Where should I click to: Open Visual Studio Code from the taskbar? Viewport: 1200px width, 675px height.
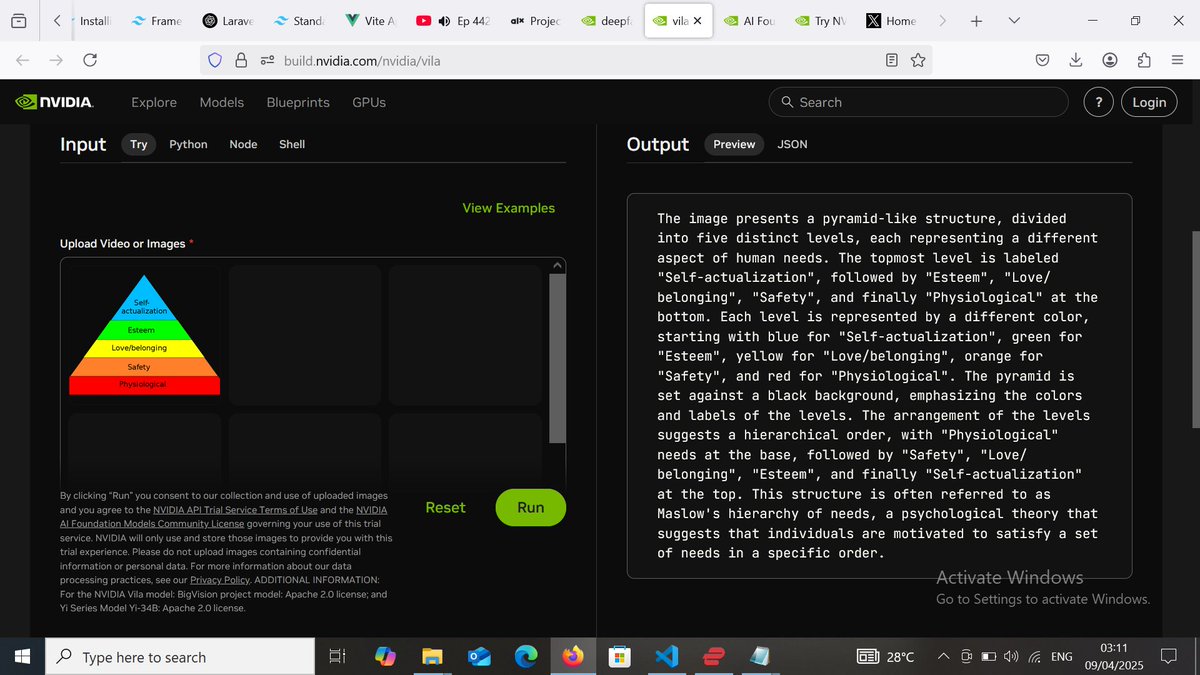[x=667, y=657]
